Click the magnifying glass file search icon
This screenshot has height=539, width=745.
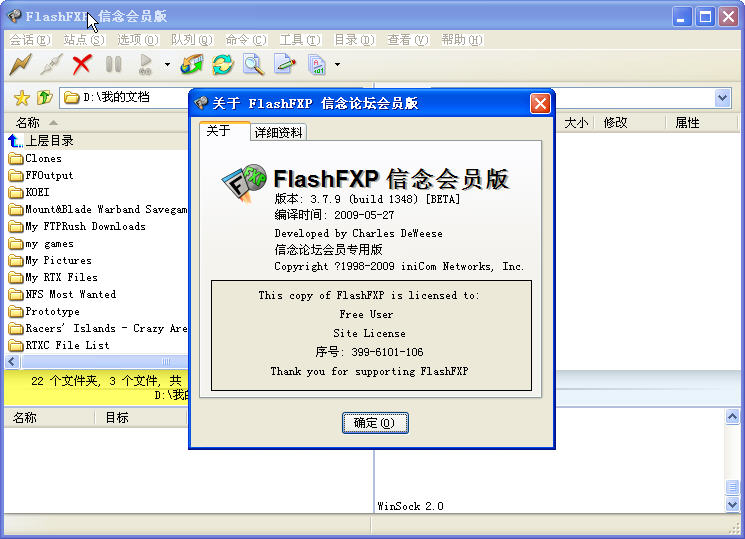point(254,65)
